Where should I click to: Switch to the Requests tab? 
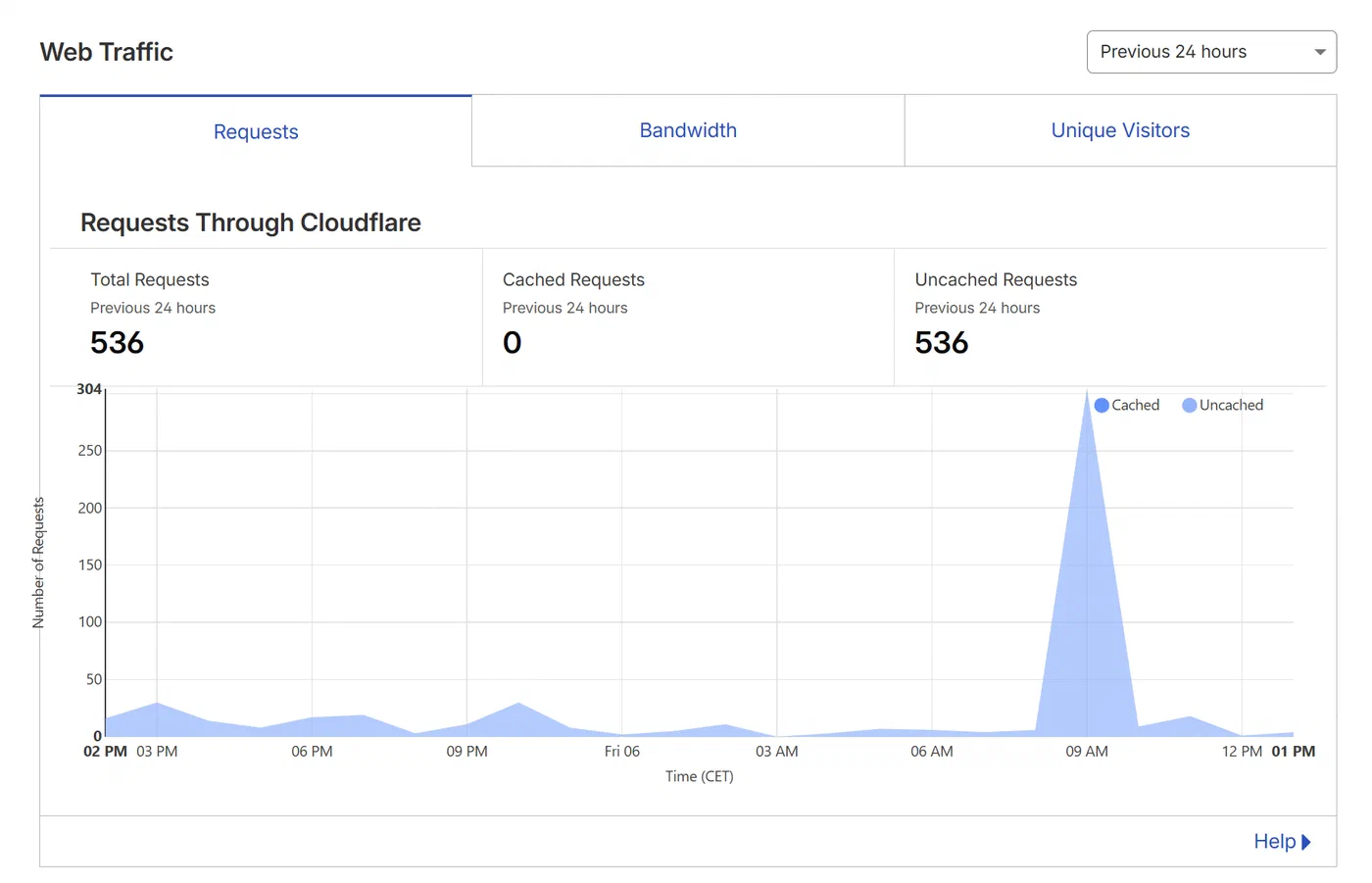coord(256,131)
